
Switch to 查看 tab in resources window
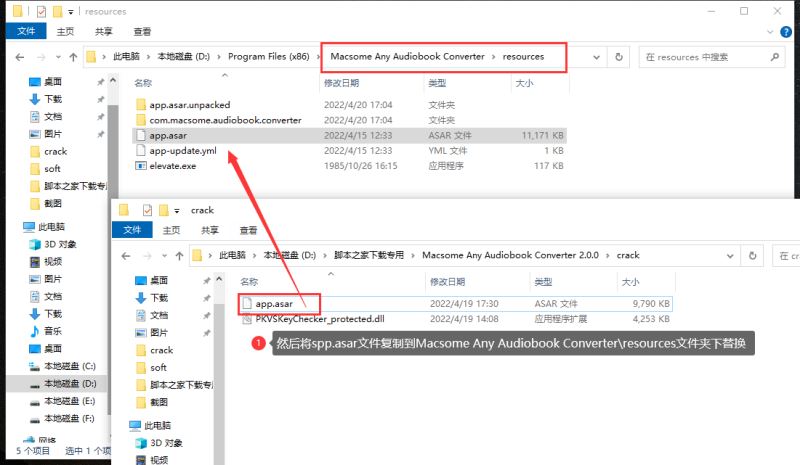pyautogui.click(x=142, y=32)
